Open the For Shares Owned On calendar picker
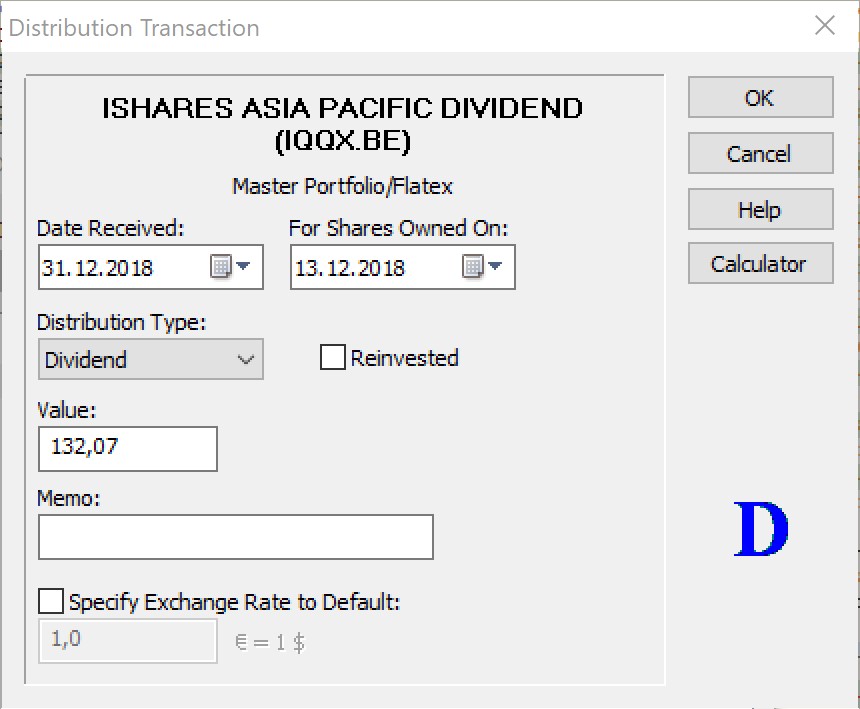 pyautogui.click(x=482, y=267)
